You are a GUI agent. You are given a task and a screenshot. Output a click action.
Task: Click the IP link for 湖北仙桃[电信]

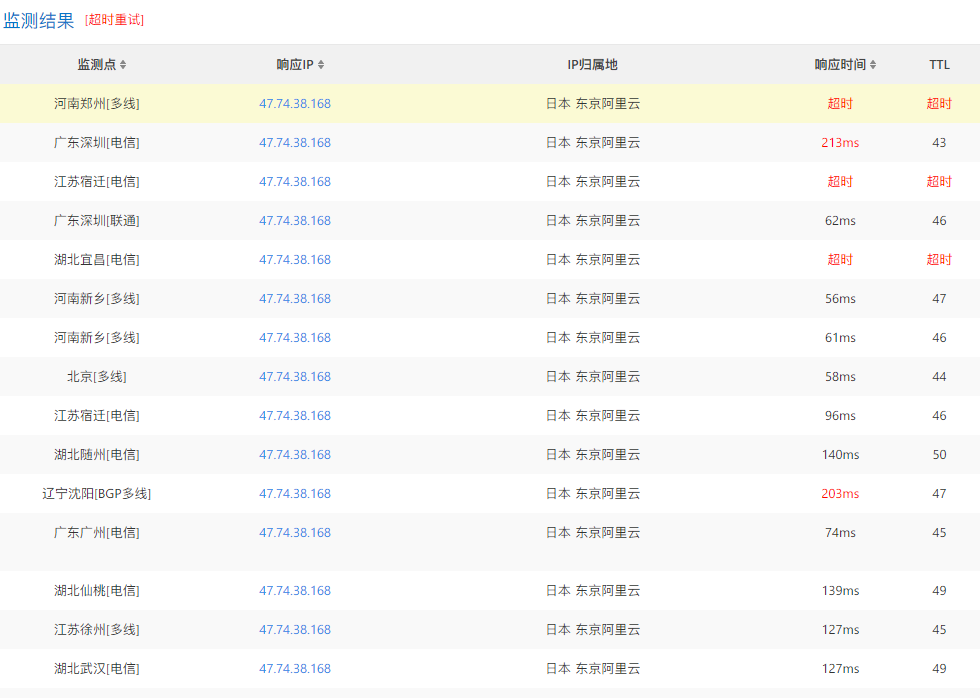point(294,591)
